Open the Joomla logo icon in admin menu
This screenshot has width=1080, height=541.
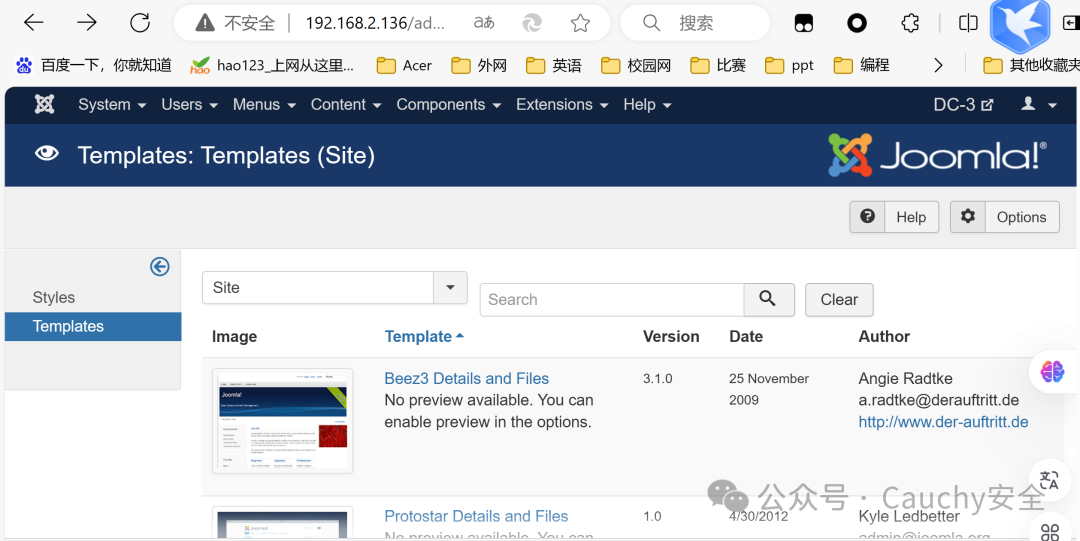45,105
